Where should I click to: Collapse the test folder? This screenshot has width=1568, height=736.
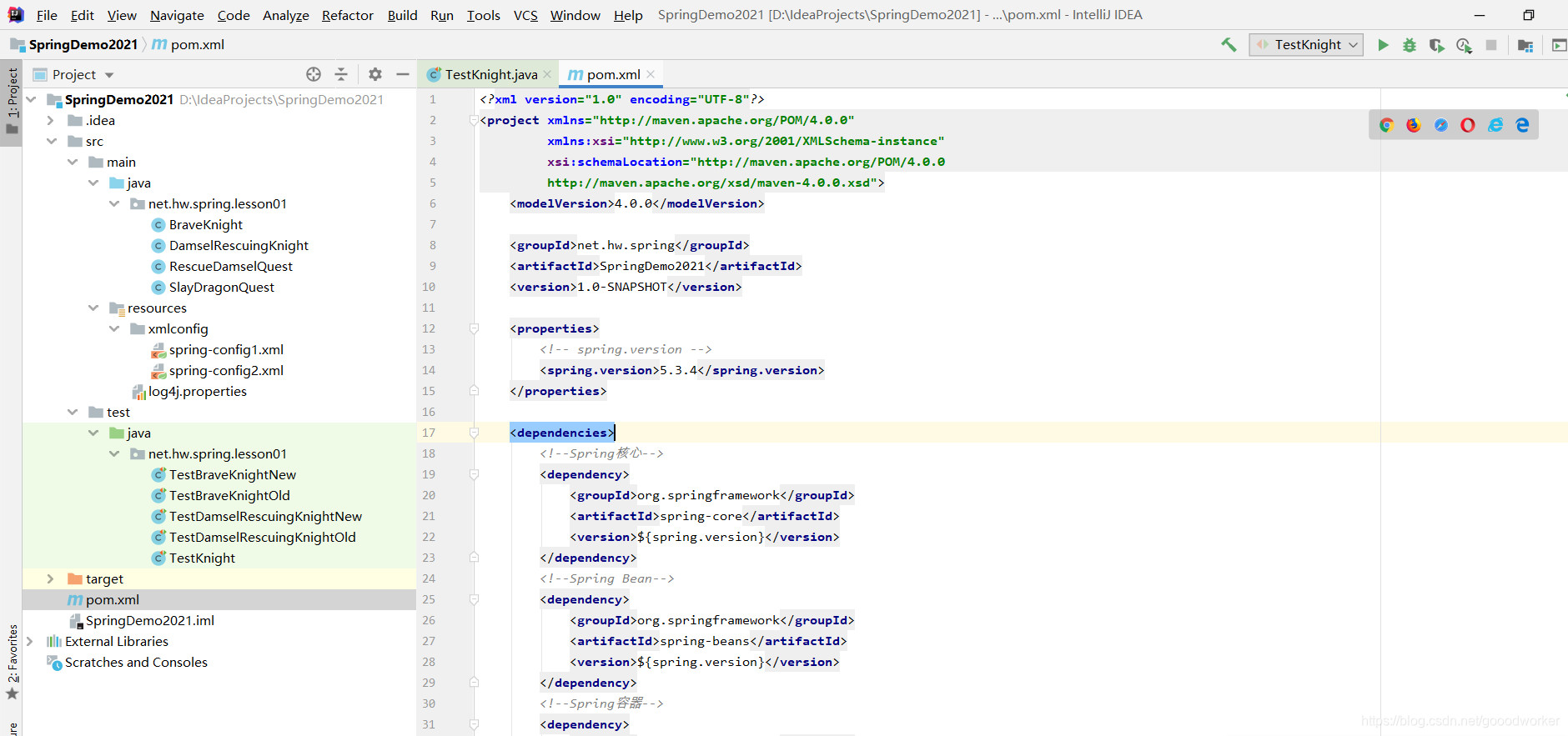click(x=73, y=412)
